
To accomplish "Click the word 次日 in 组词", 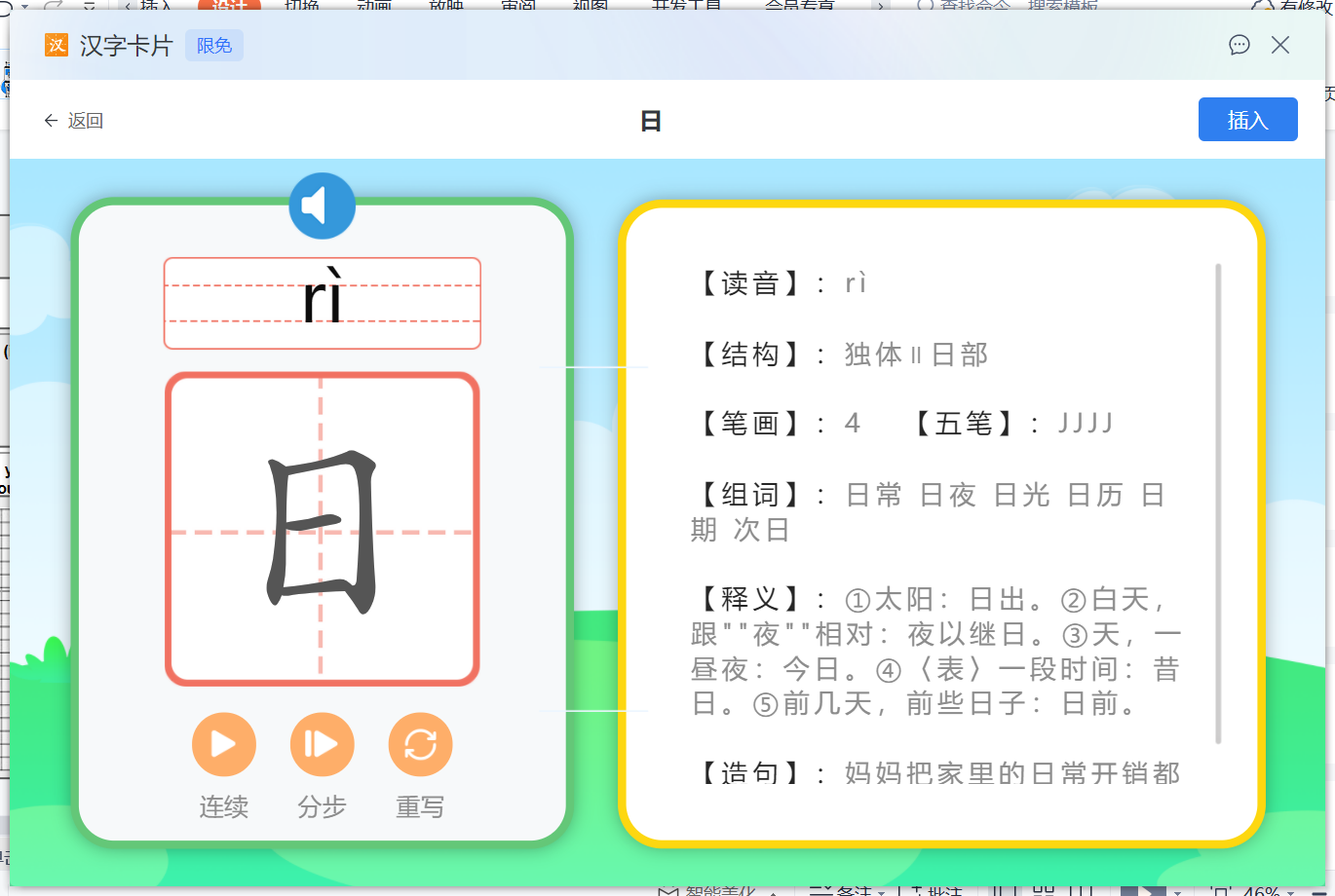I will pos(761,530).
